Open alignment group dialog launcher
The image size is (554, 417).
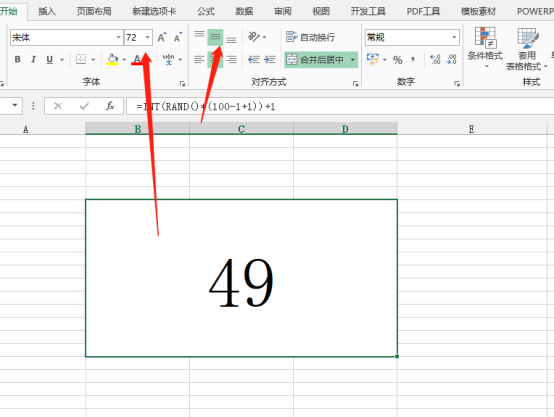(355, 84)
